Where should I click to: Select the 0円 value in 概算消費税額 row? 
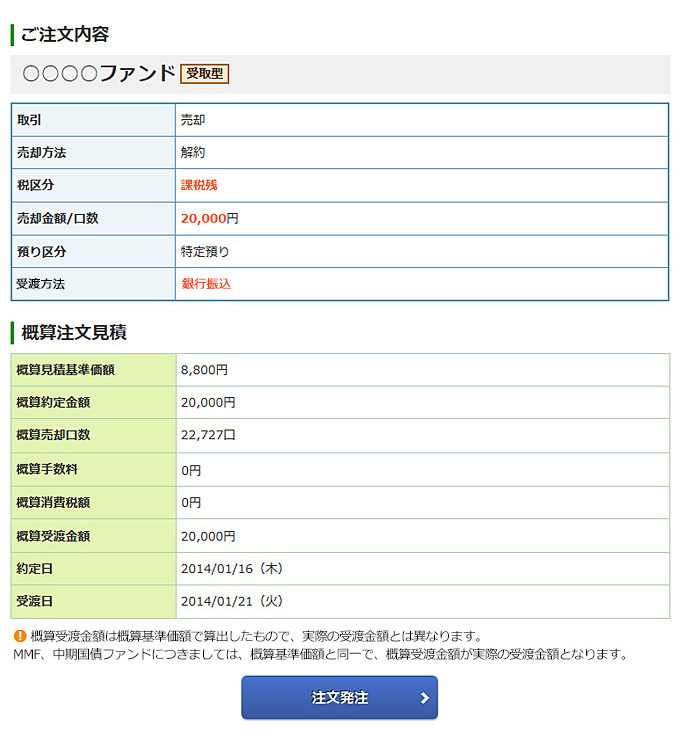click(x=191, y=502)
